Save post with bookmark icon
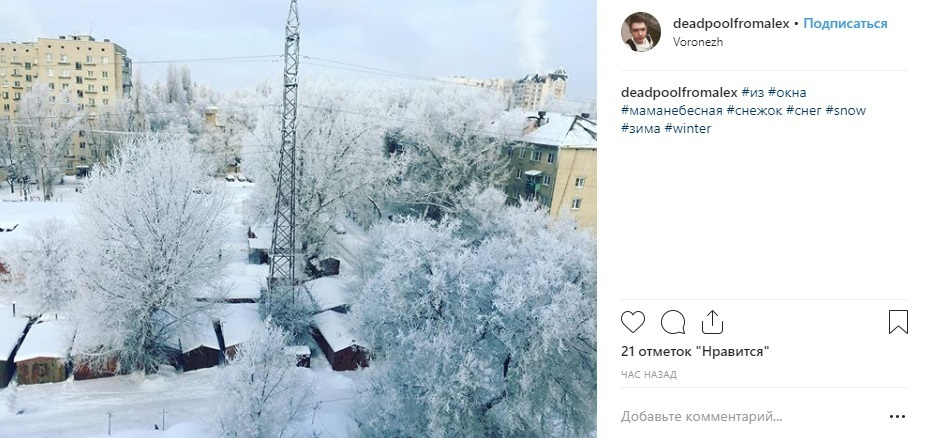 pyautogui.click(x=898, y=322)
